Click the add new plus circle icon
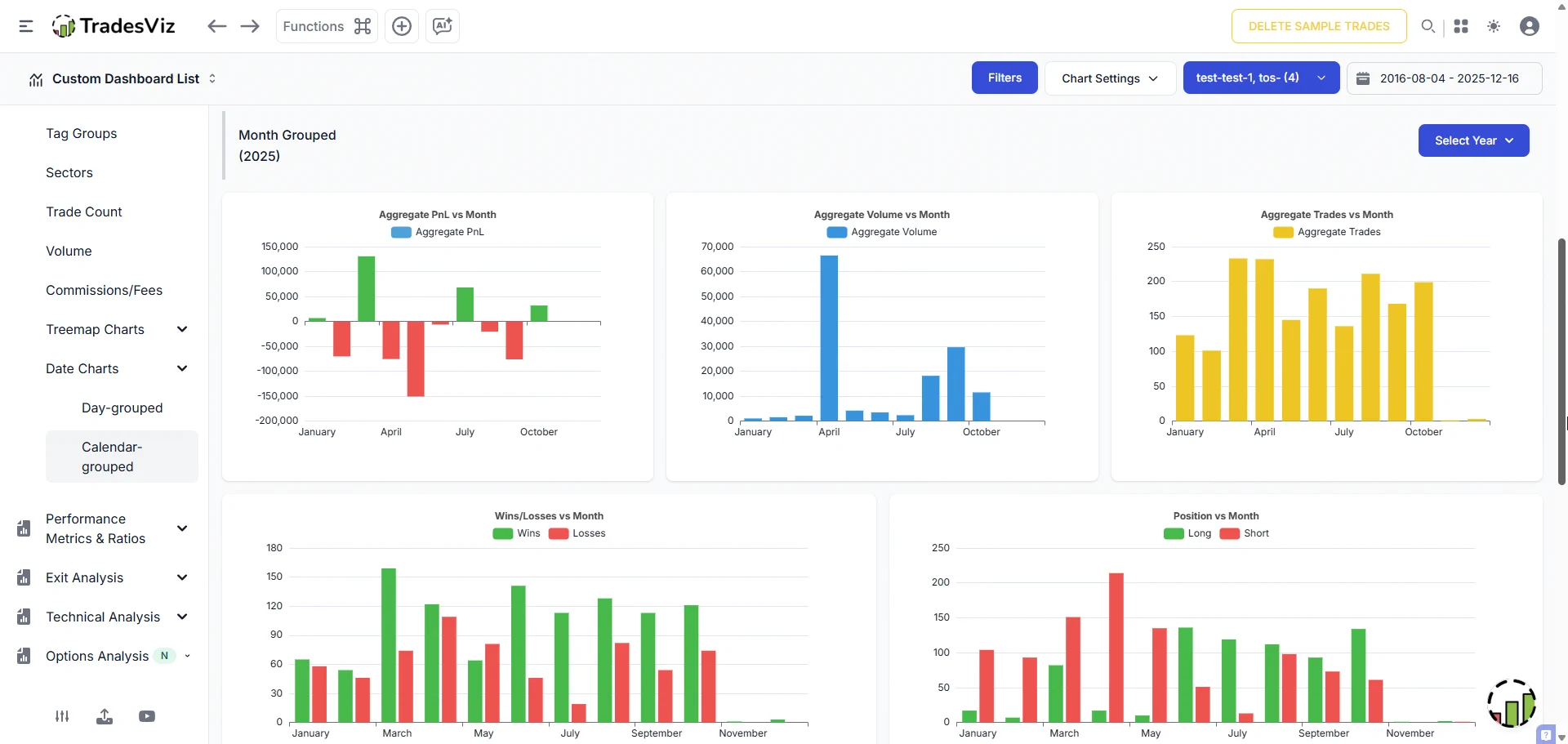Viewport: 1568px width, 744px height. (x=402, y=26)
